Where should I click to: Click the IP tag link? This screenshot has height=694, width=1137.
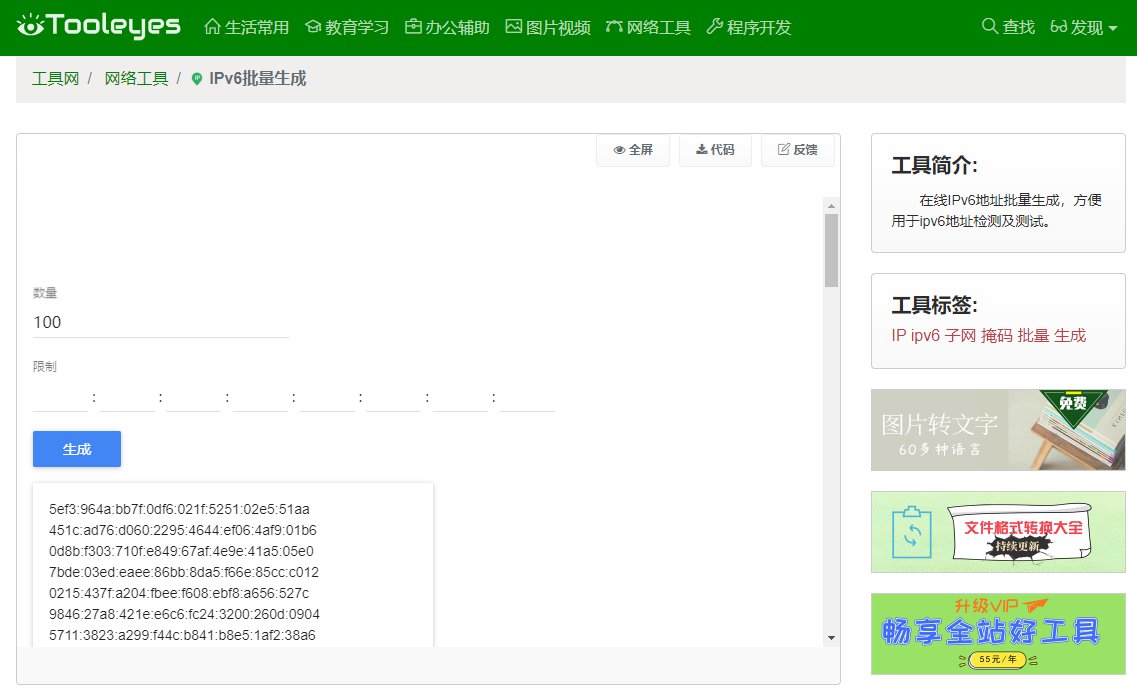(899, 336)
